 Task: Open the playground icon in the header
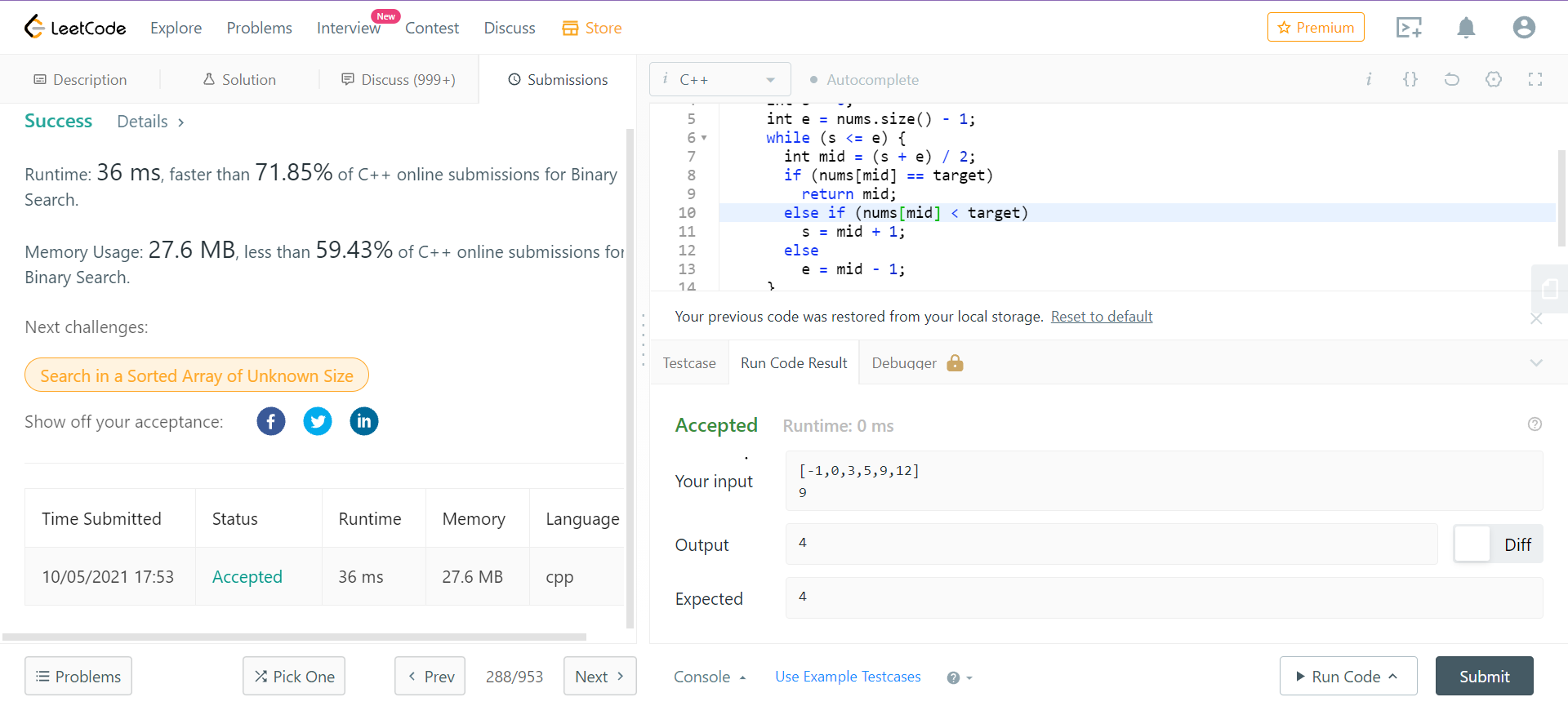[1409, 28]
